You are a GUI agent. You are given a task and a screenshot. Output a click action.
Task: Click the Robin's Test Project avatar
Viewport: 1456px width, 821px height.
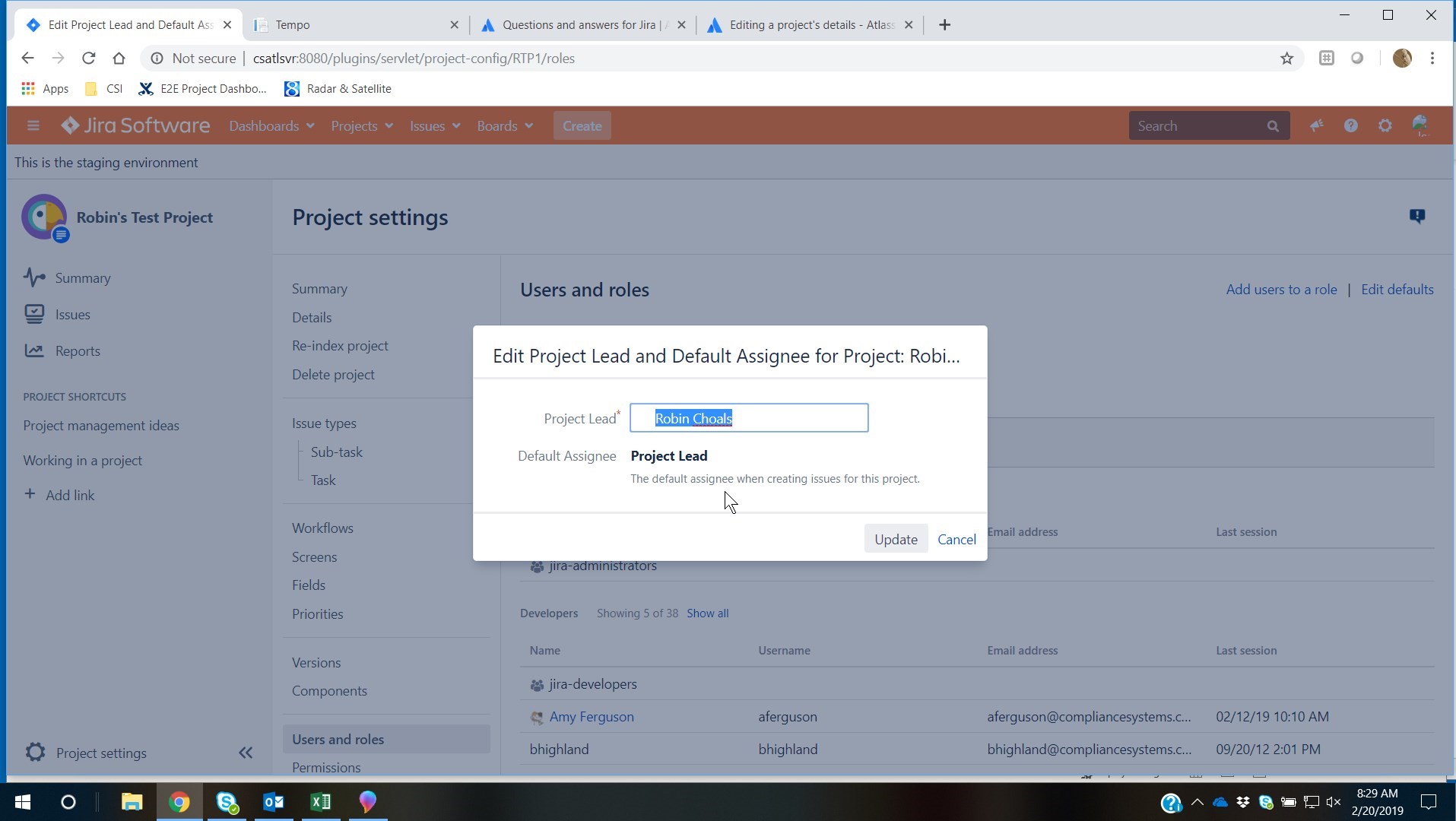(44, 217)
